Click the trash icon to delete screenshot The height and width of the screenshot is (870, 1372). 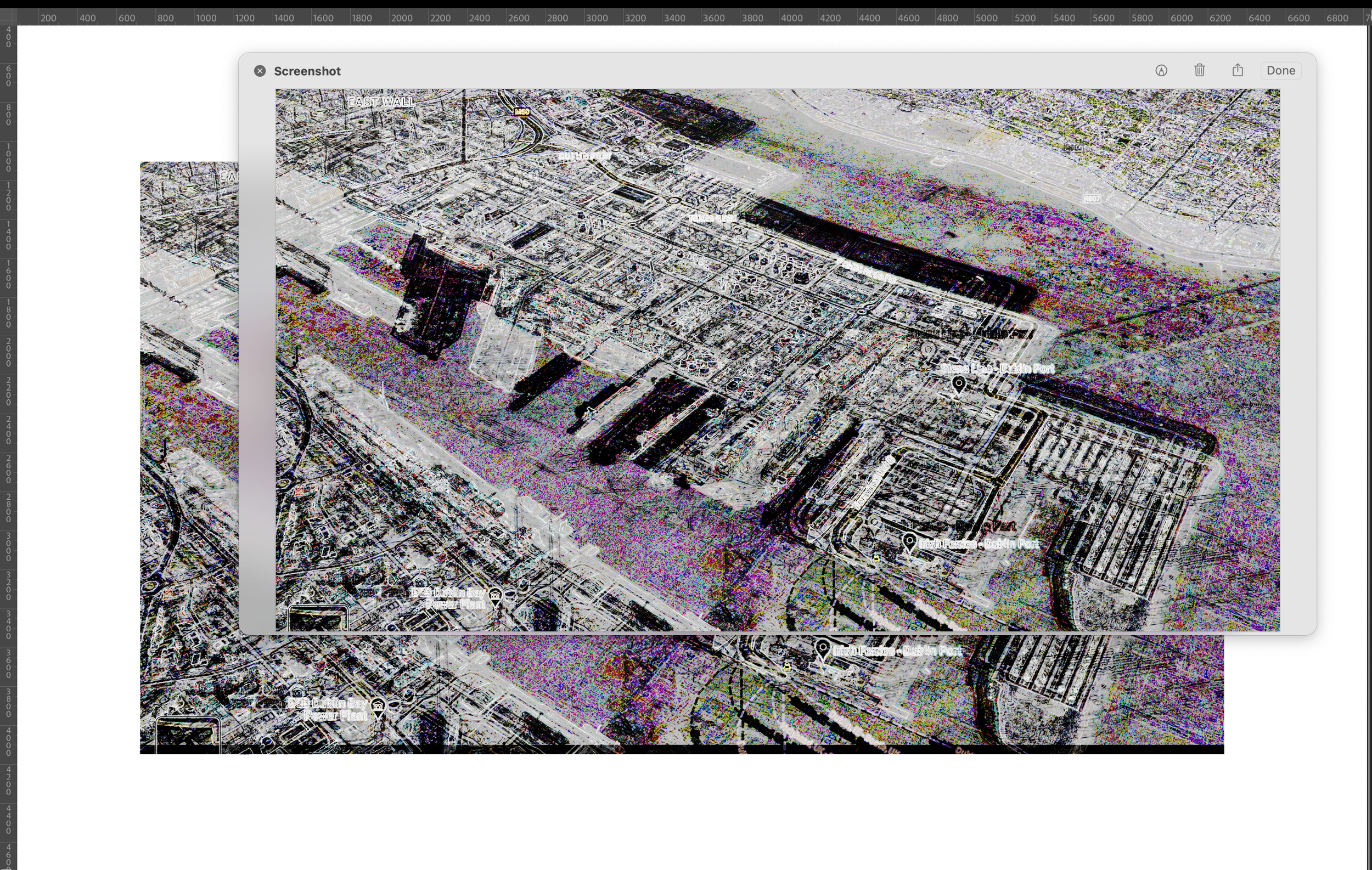1199,70
